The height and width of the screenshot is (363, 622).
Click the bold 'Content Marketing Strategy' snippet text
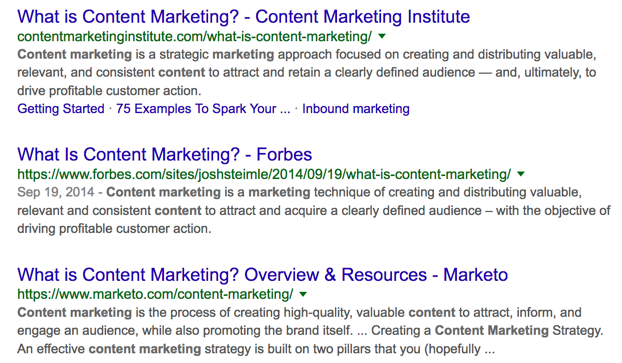pyautogui.click(x=518, y=330)
